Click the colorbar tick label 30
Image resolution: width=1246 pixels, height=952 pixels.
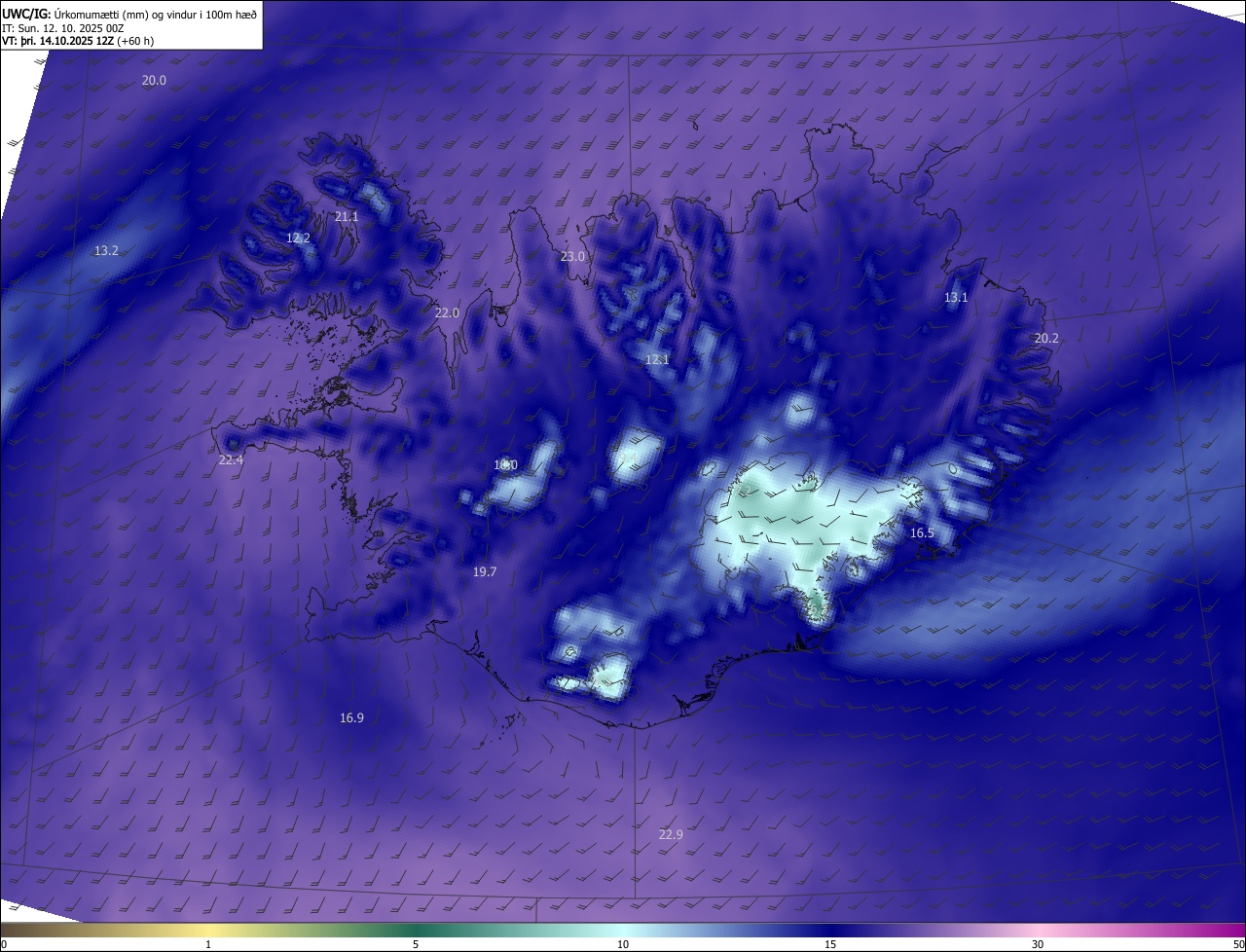(x=1038, y=945)
